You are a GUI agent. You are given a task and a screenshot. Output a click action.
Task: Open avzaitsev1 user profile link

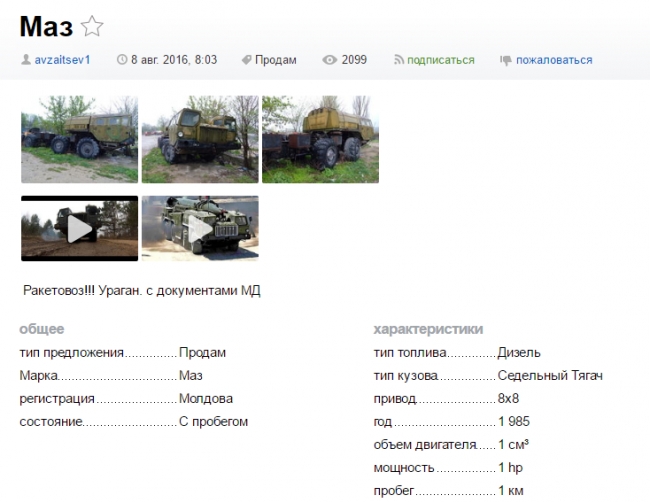click(62, 60)
